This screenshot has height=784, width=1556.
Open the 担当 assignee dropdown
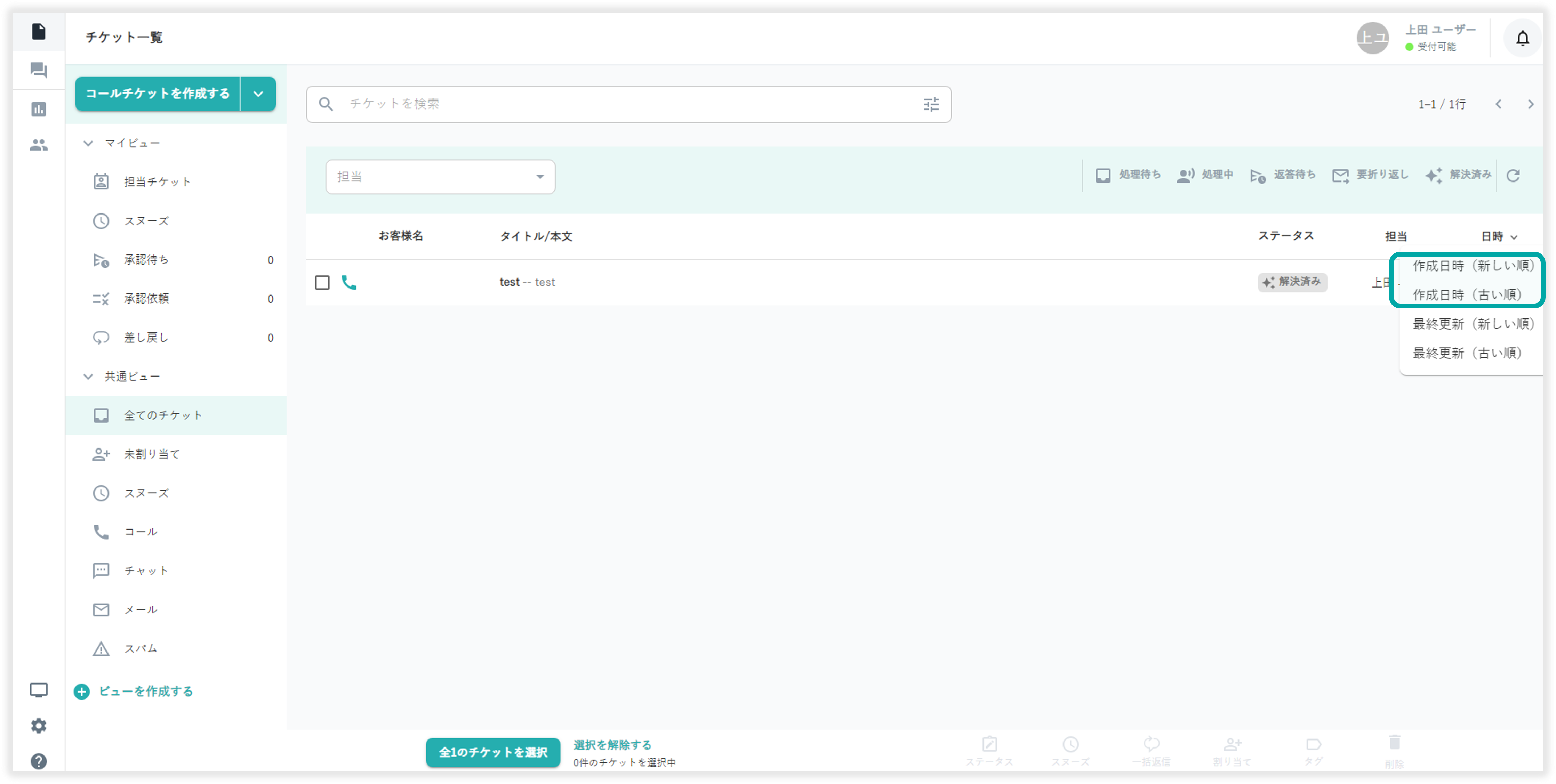(440, 177)
